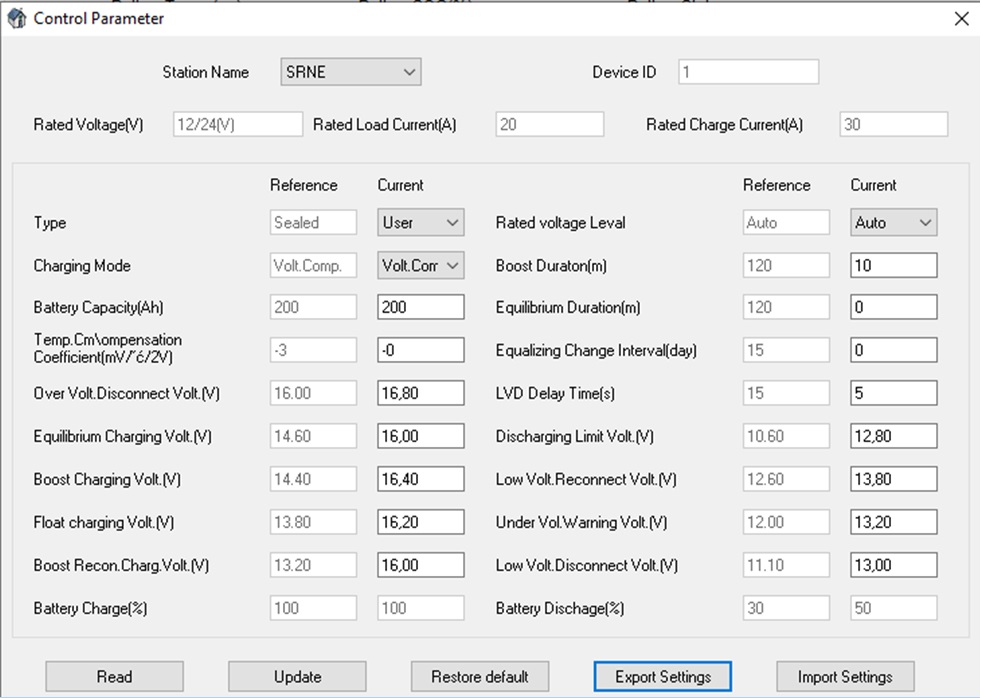
Task: Click the Low Volt.Disconnect Volt current field
Action: coord(894,565)
